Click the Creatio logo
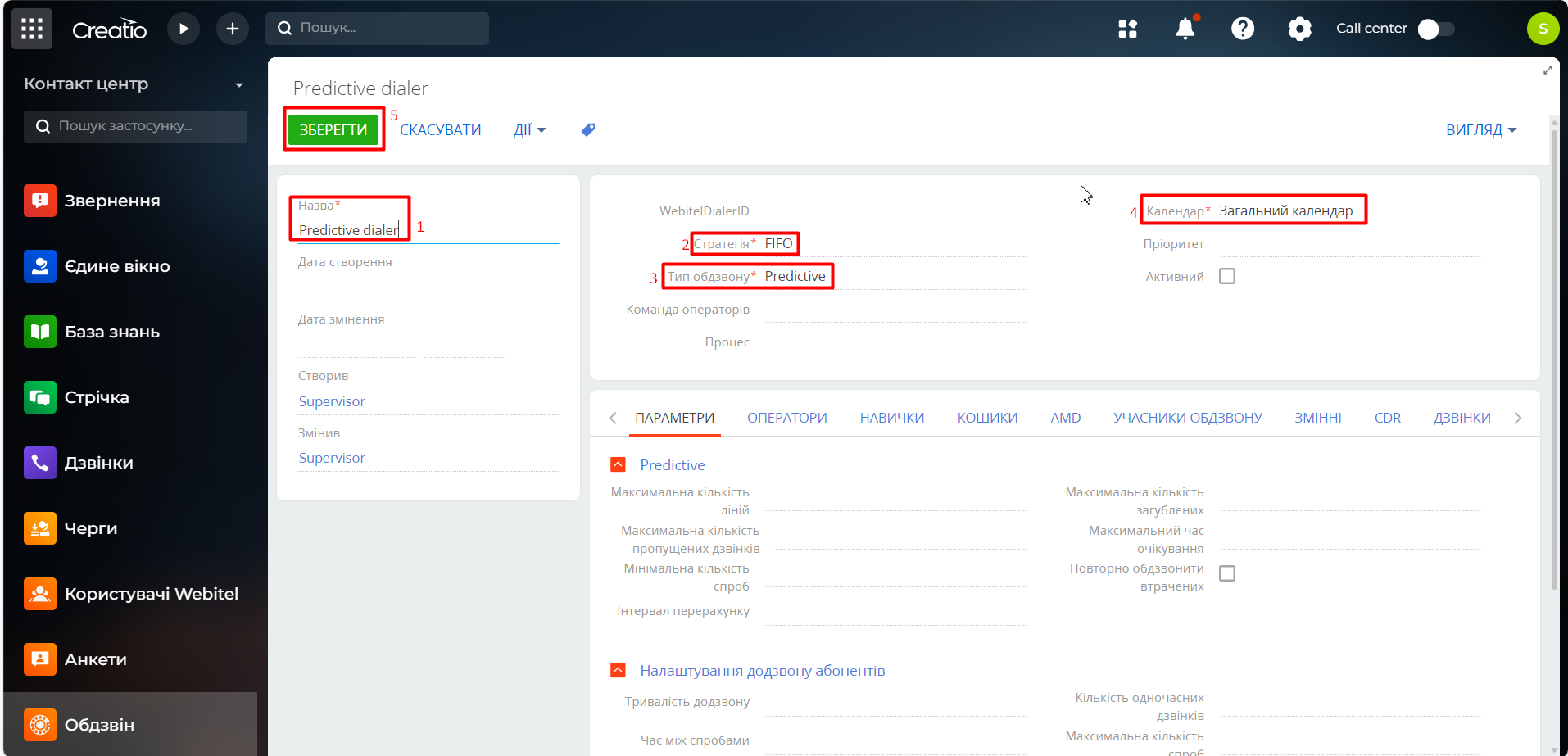Screen dimensions: 1568x756 click(x=109, y=29)
